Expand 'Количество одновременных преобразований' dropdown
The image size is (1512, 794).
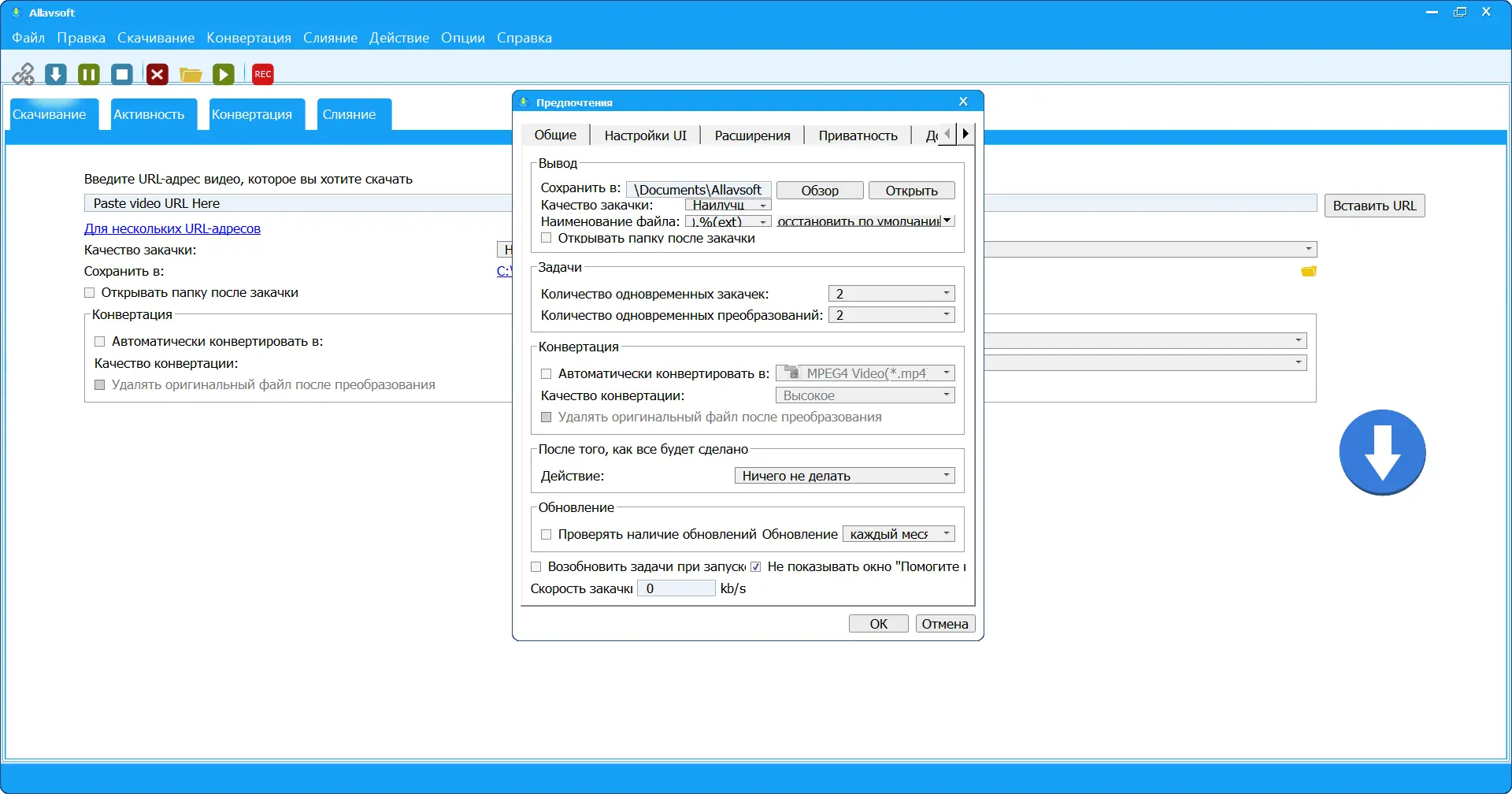(x=891, y=315)
